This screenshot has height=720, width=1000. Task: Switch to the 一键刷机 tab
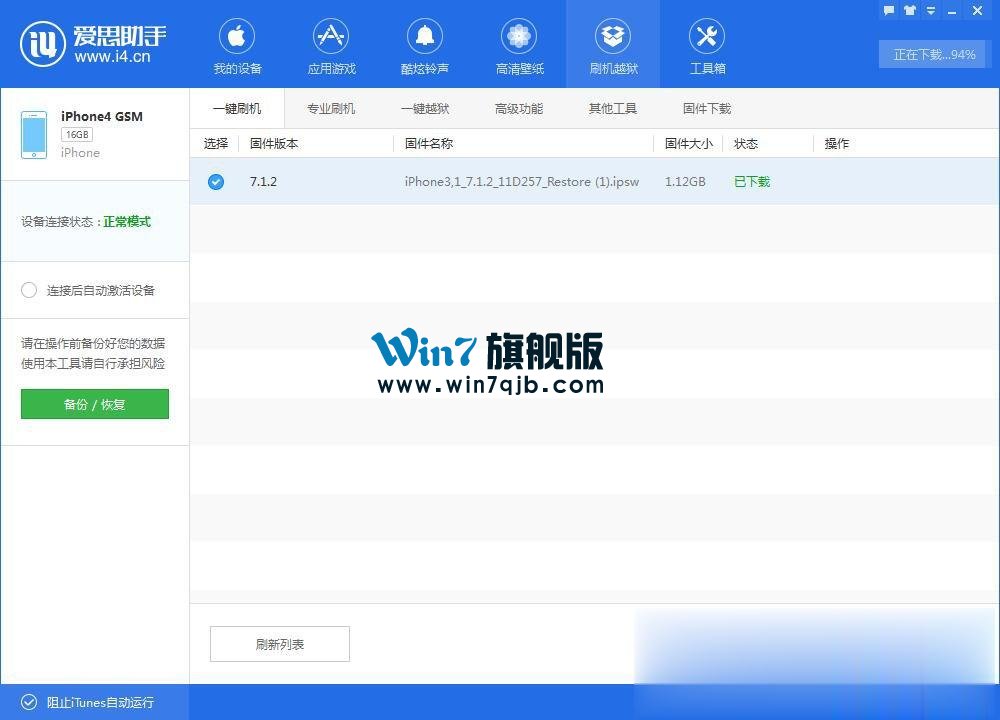click(237, 108)
